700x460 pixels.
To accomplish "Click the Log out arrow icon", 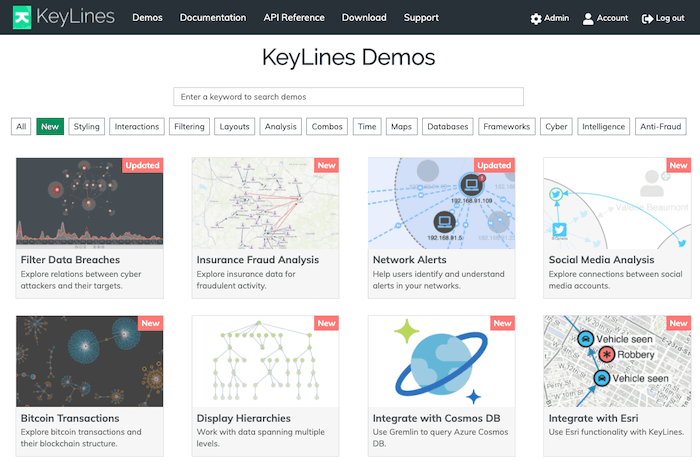I will coord(647,19).
